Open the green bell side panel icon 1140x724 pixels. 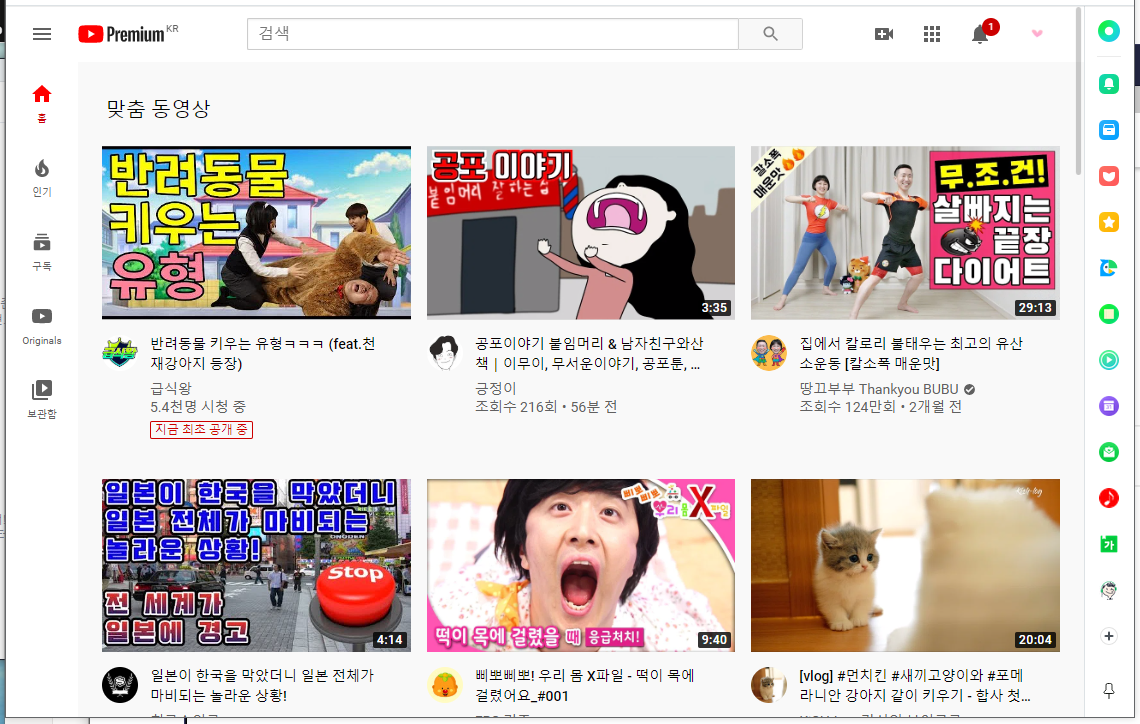(1108, 84)
